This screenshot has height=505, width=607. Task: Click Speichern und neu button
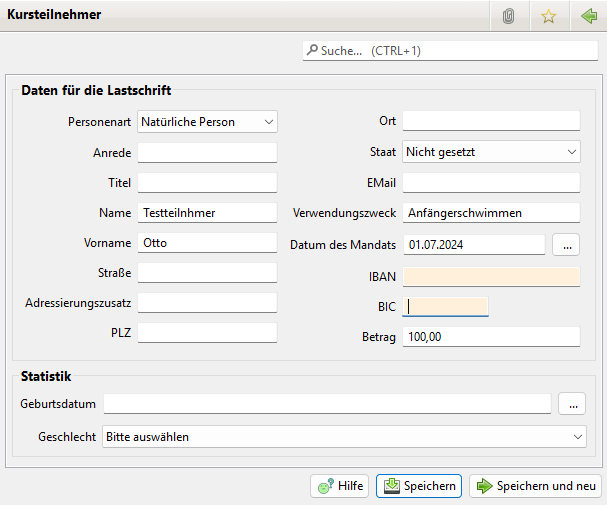[x=535, y=486]
